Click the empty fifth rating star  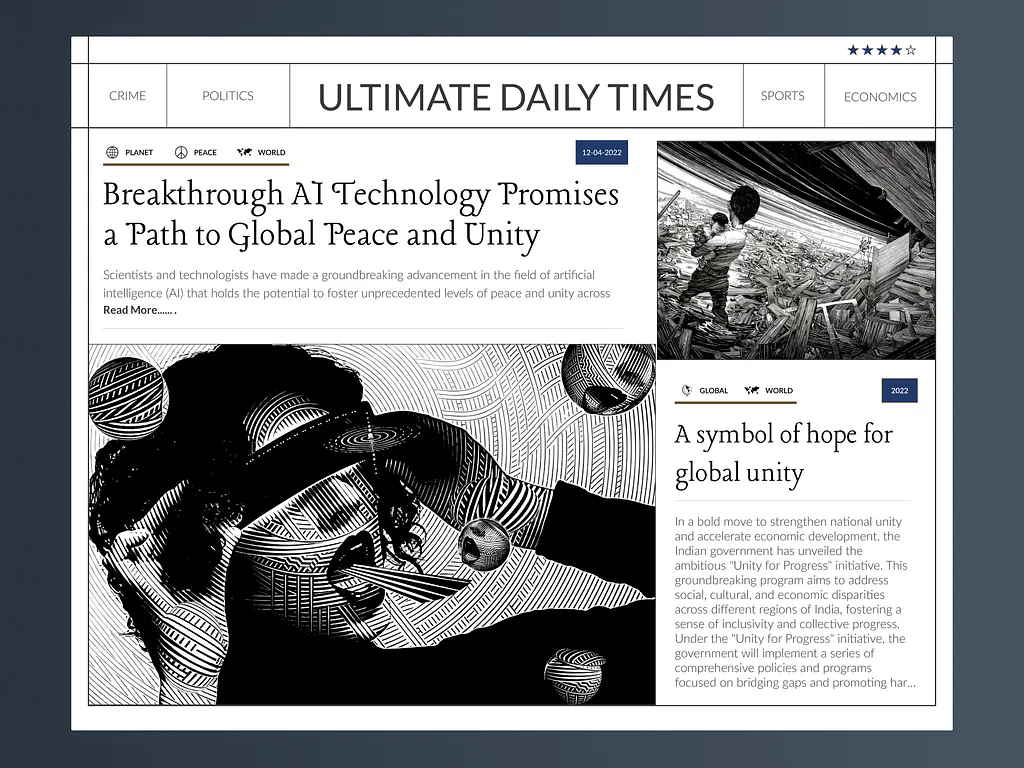(911, 50)
